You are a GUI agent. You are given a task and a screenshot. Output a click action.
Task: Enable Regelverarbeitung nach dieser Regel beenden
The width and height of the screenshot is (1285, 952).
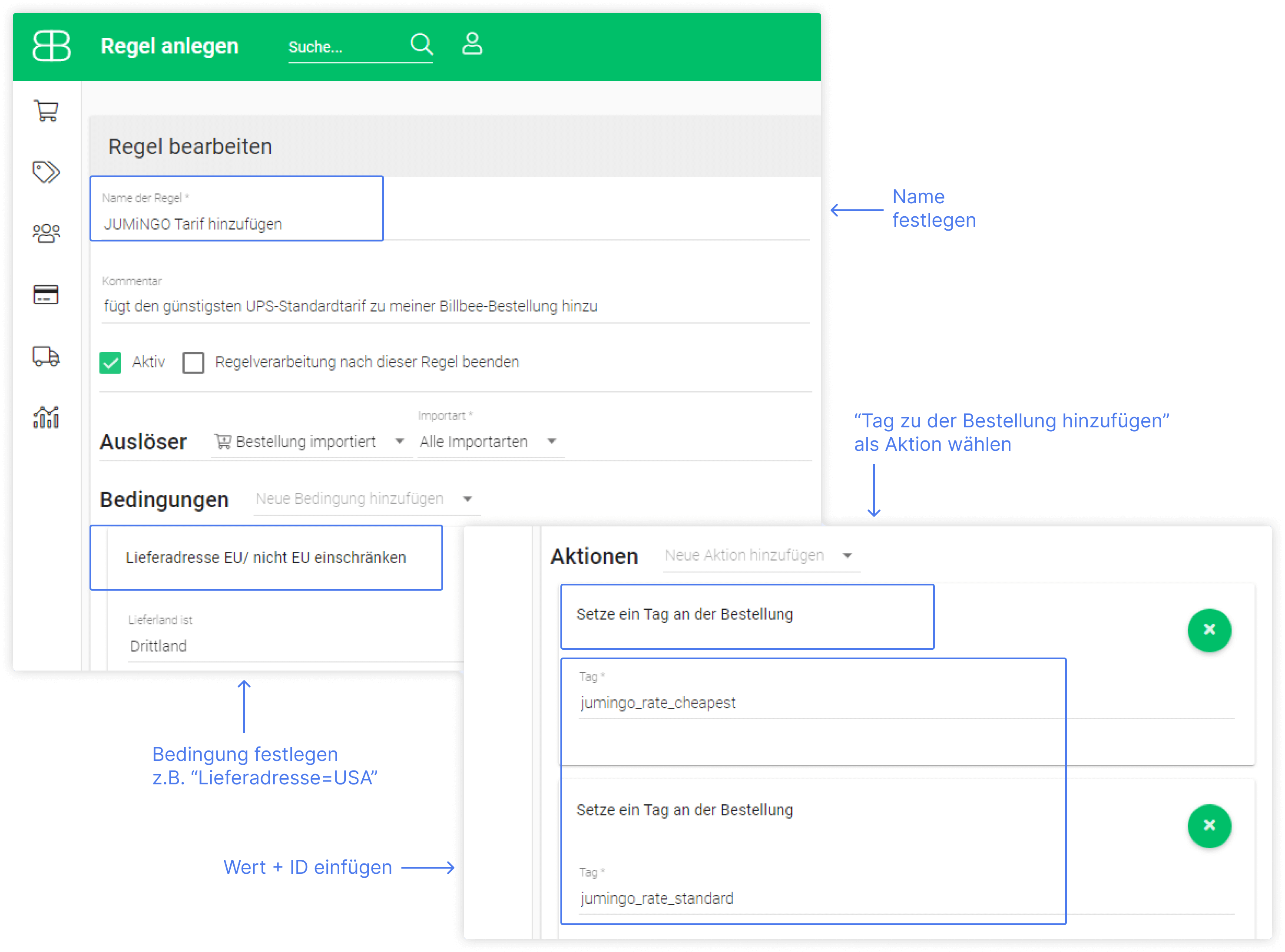coord(193,363)
